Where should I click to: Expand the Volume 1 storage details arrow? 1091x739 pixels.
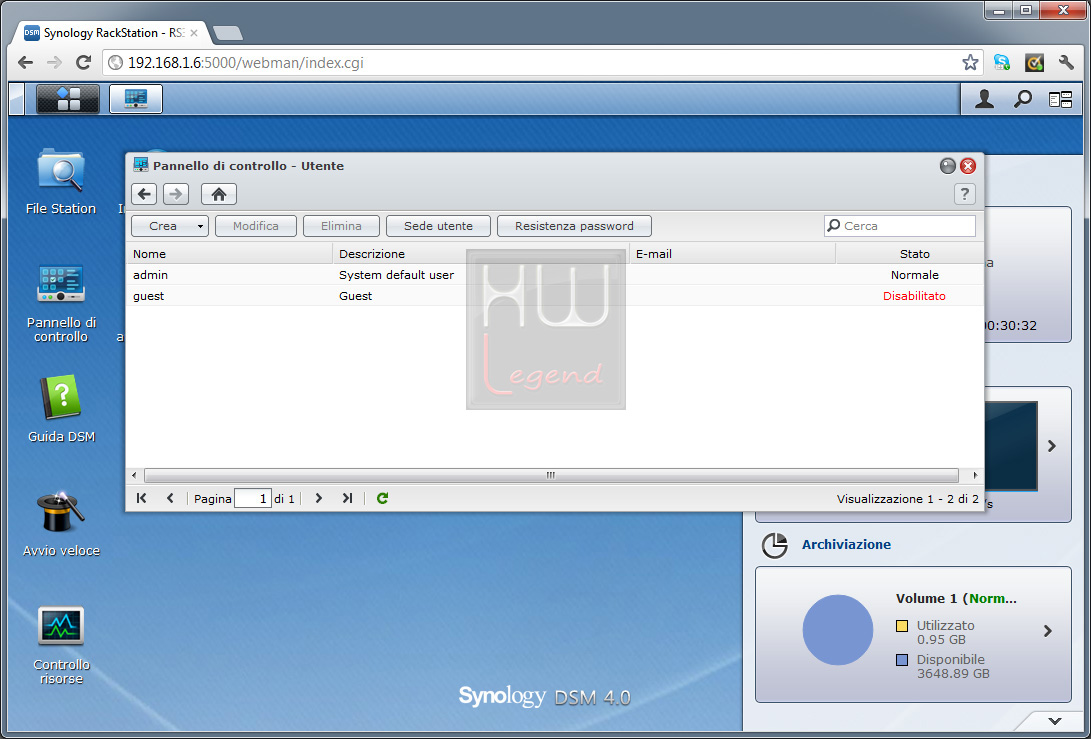pos(1048,631)
